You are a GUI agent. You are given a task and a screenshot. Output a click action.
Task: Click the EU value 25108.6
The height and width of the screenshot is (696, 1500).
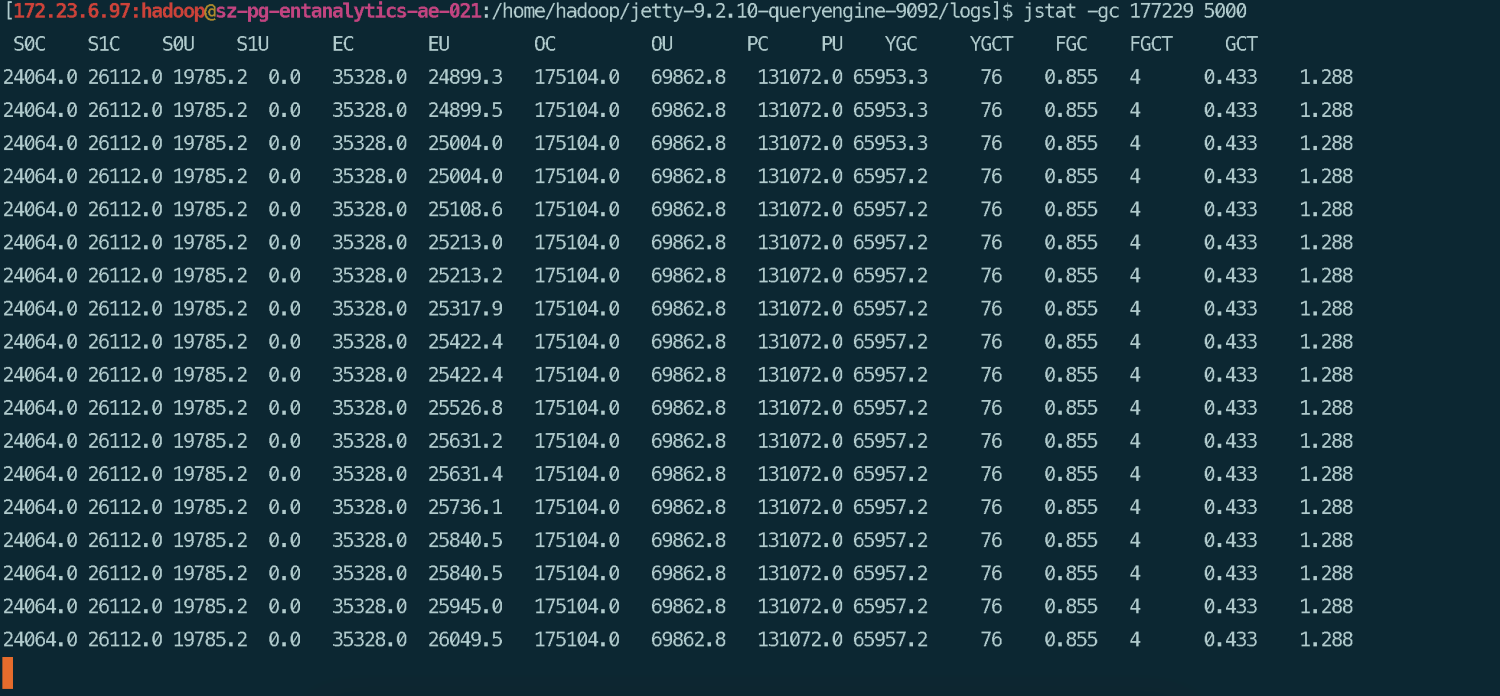point(465,209)
